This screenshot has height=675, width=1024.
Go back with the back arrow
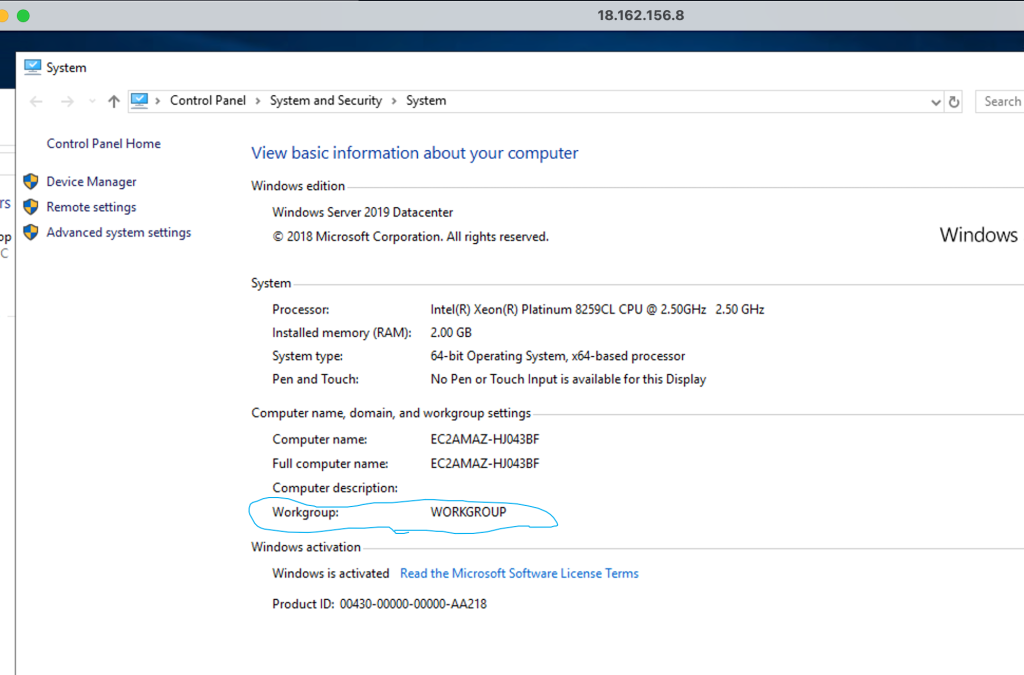point(36,101)
